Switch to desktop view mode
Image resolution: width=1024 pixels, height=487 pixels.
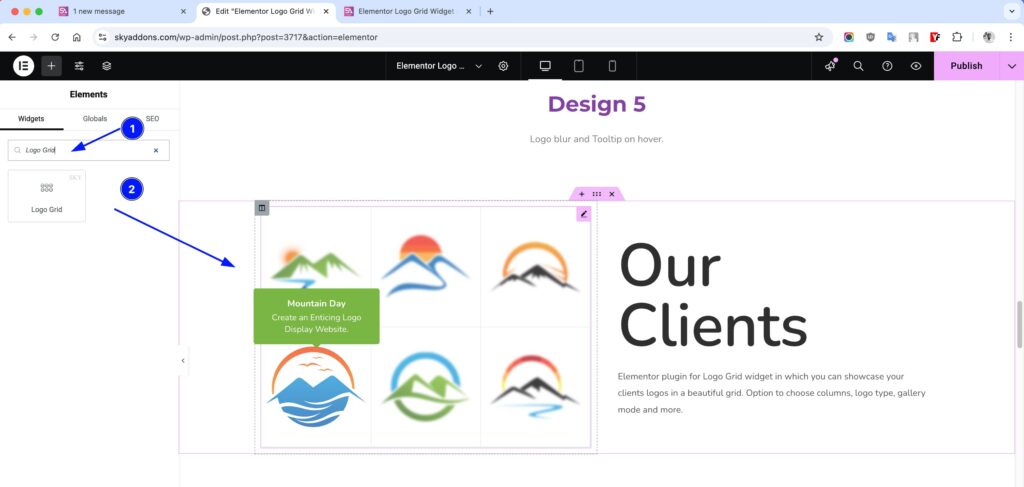[545, 66]
